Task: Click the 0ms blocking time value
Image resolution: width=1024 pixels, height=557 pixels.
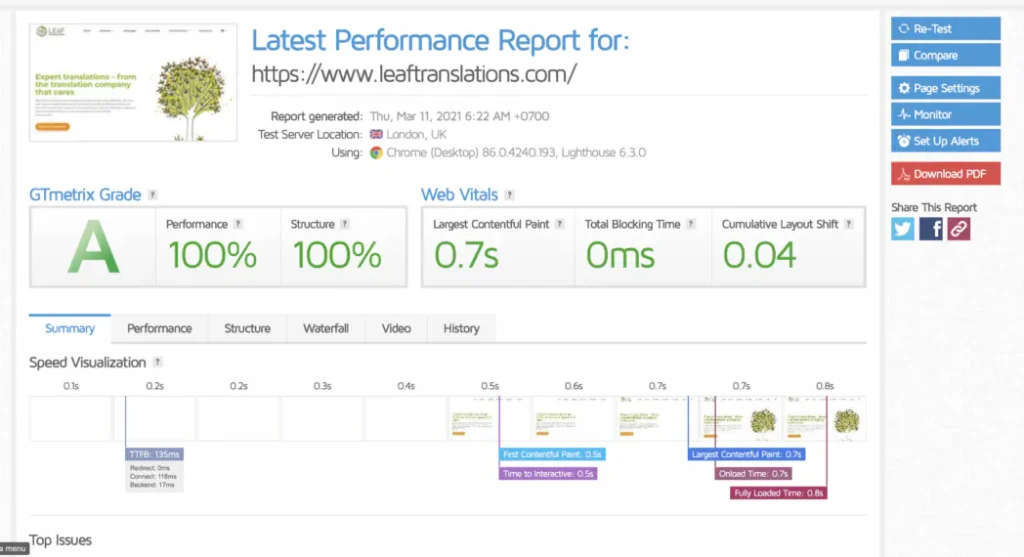Action: (x=620, y=255)
